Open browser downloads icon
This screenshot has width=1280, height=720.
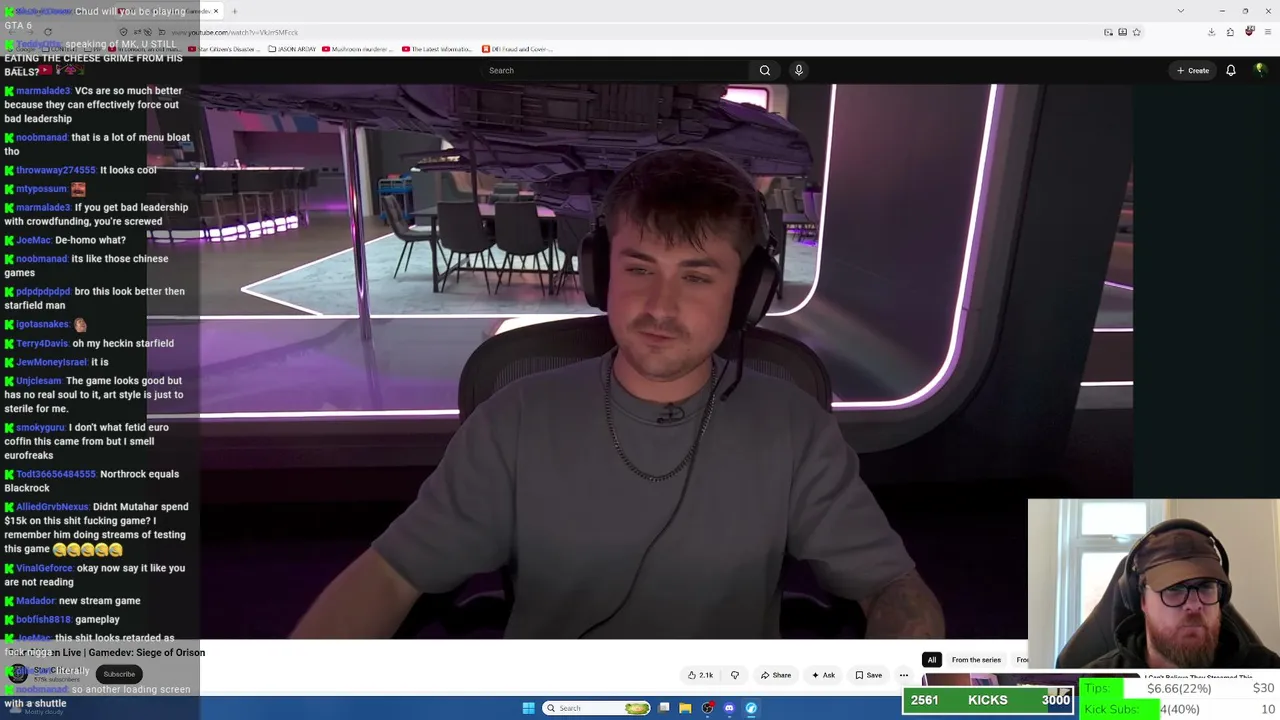[x=1211, y=32]
